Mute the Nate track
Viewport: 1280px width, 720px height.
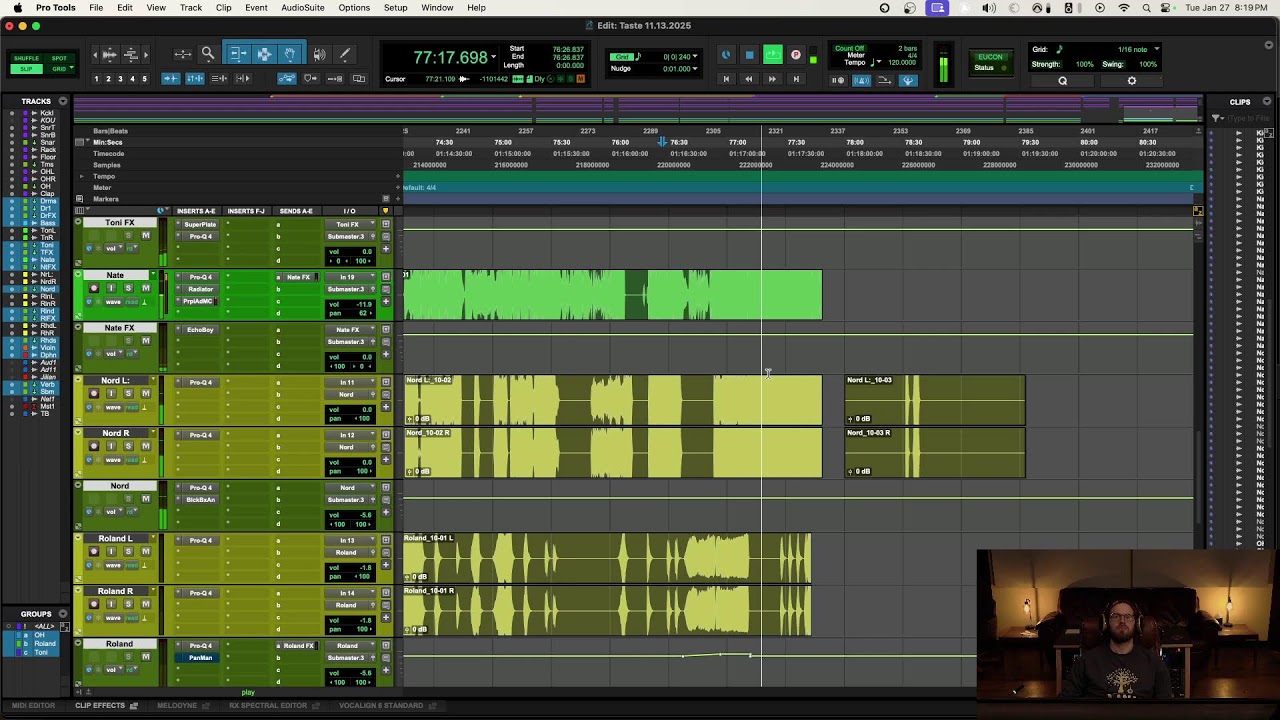[145, 288]
